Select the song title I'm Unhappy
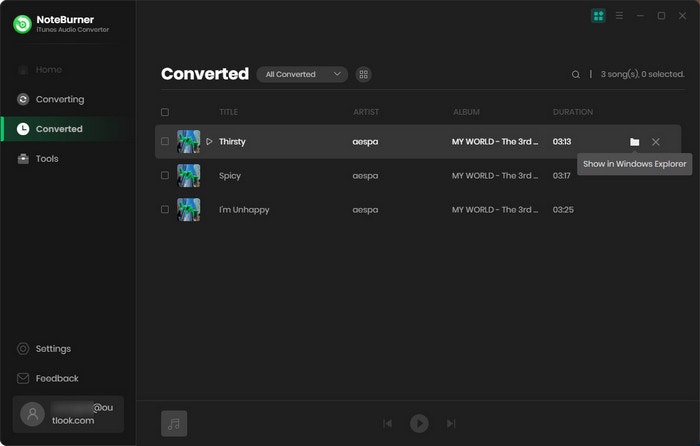 [244, 210]
